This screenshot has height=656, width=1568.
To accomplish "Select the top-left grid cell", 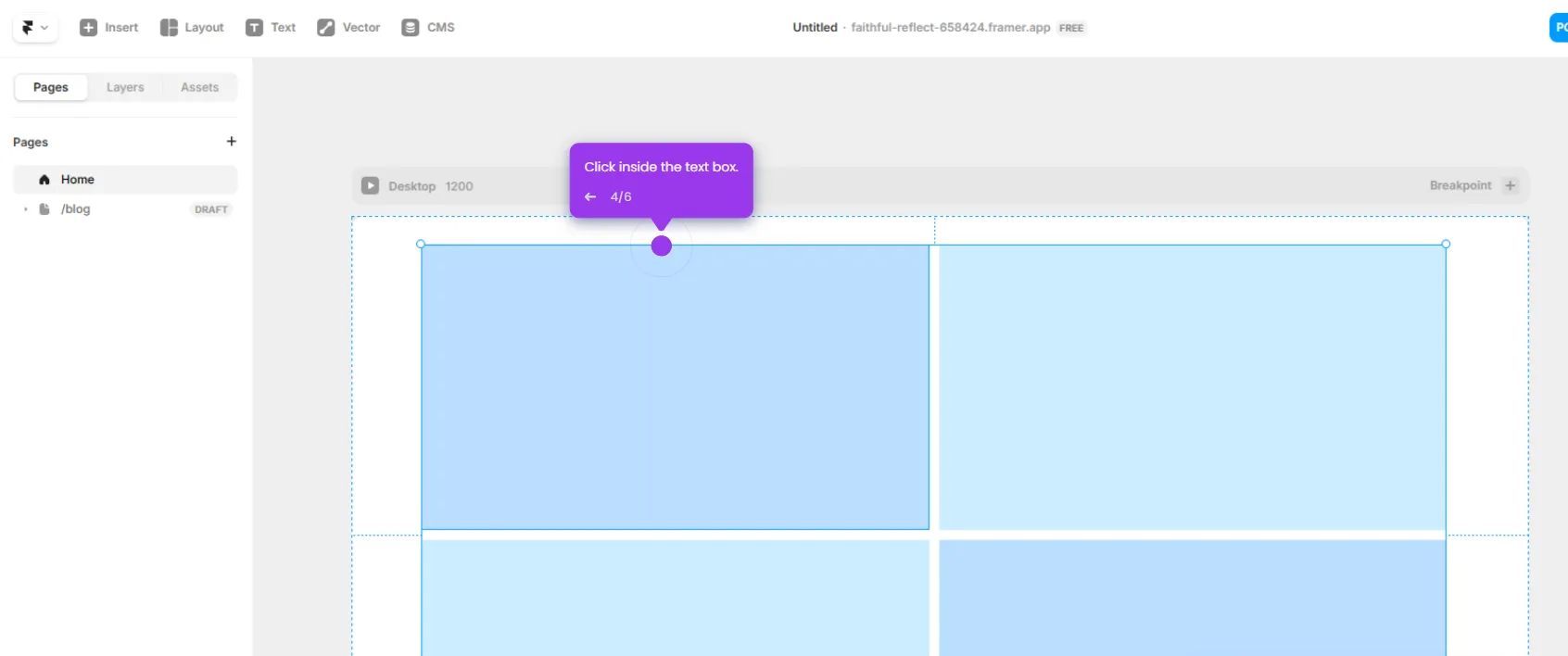I will point(675,387).
